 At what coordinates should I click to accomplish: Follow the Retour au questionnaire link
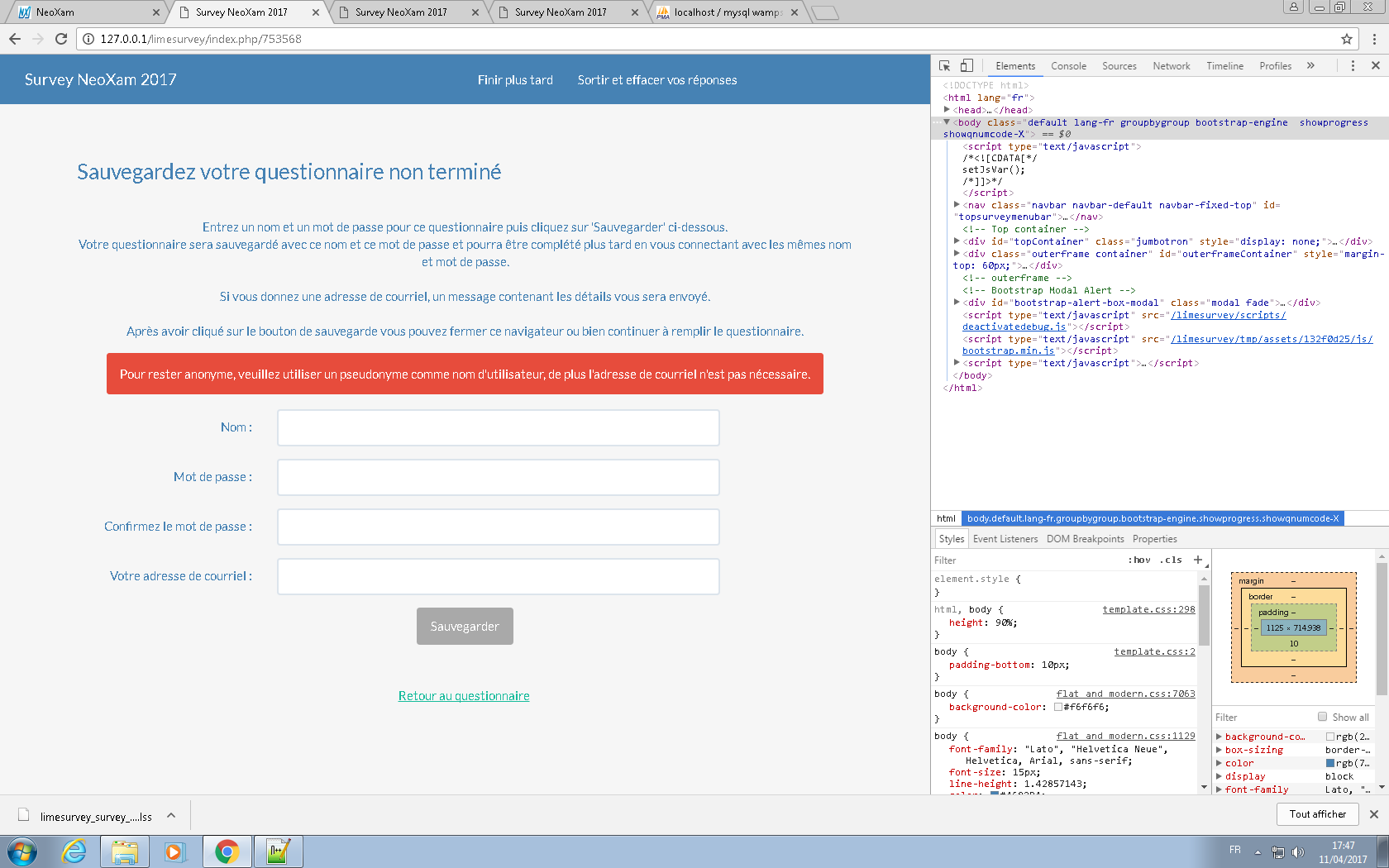[464, 696]
